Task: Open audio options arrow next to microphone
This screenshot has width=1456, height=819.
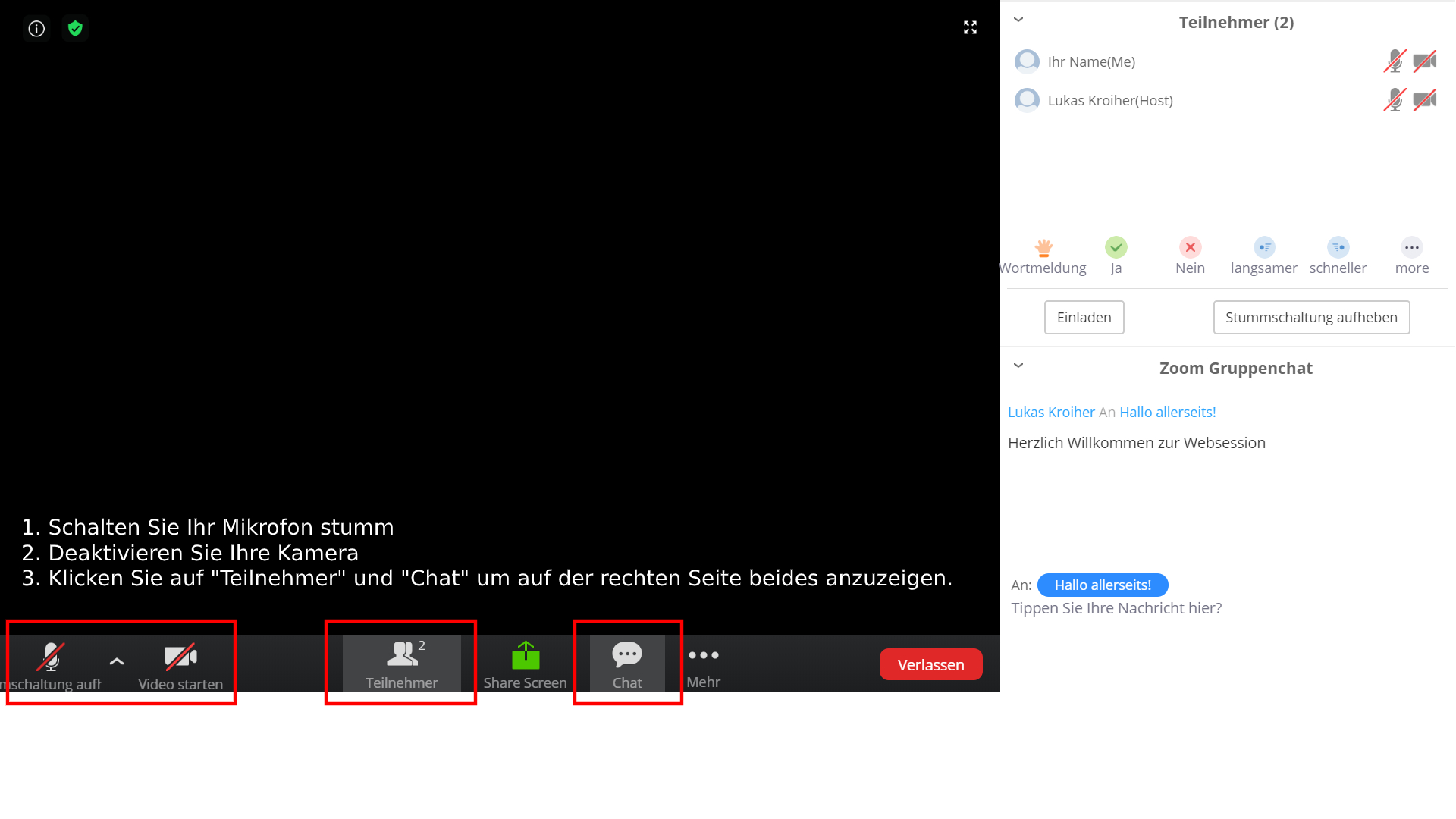Action: (117, 661)
